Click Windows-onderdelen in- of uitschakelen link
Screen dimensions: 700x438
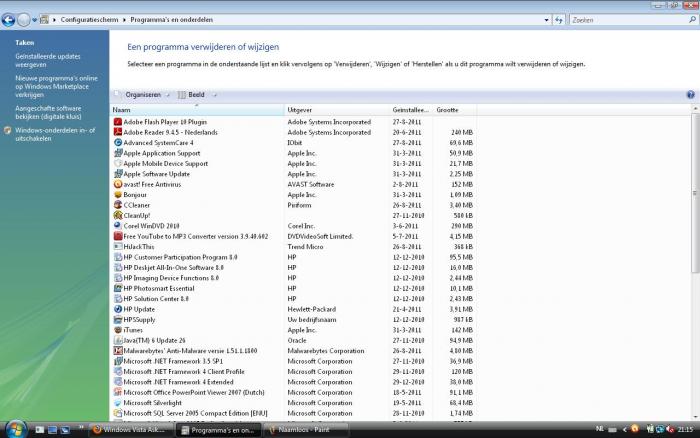click(x=55, y=134)
